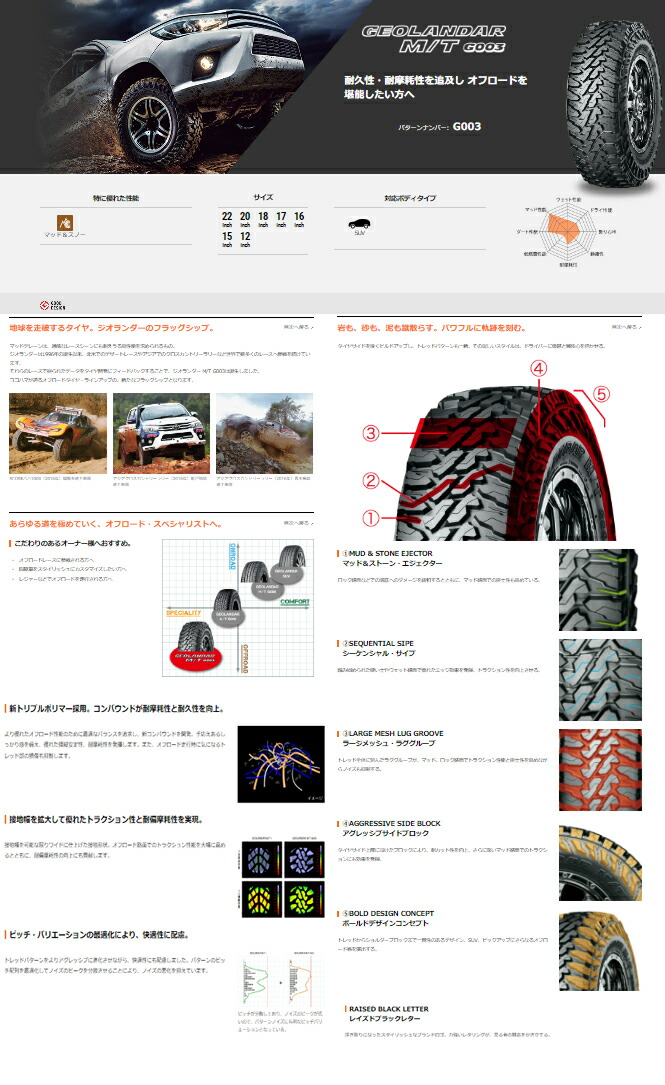Select the 18 inch size
Viewport: 665px width, 1085px height.
coord(263,219)
